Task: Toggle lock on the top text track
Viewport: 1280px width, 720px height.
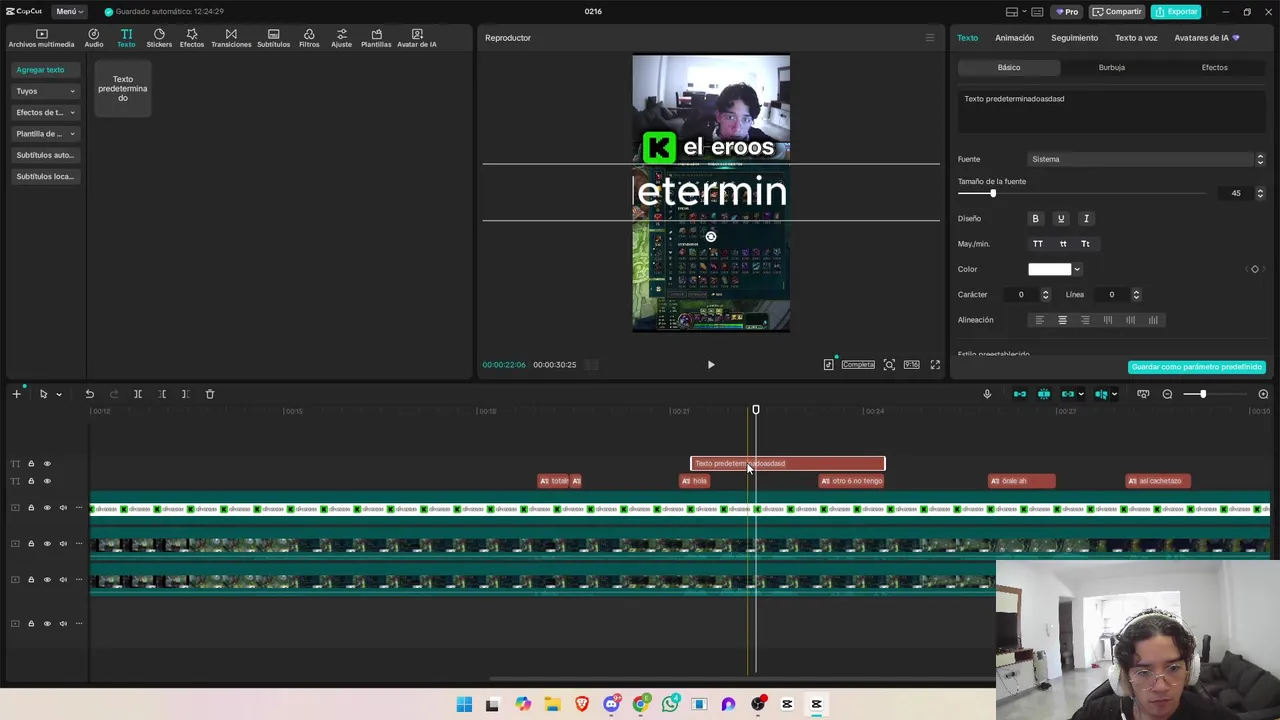Action: [31, 464]
